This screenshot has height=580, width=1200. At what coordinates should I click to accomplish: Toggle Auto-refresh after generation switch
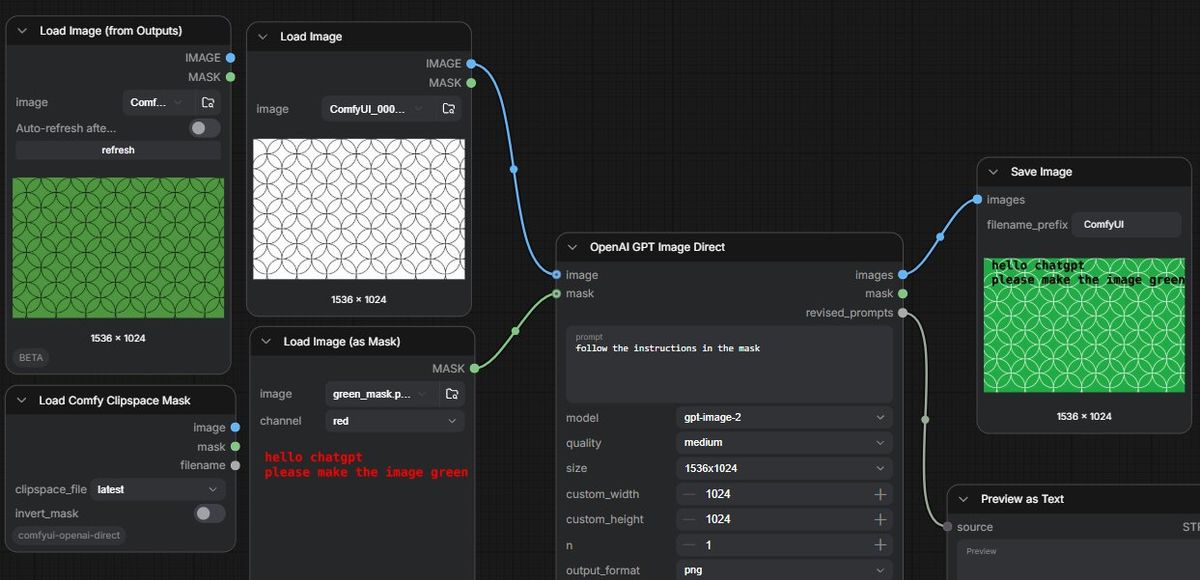click(x=205, y=128)
